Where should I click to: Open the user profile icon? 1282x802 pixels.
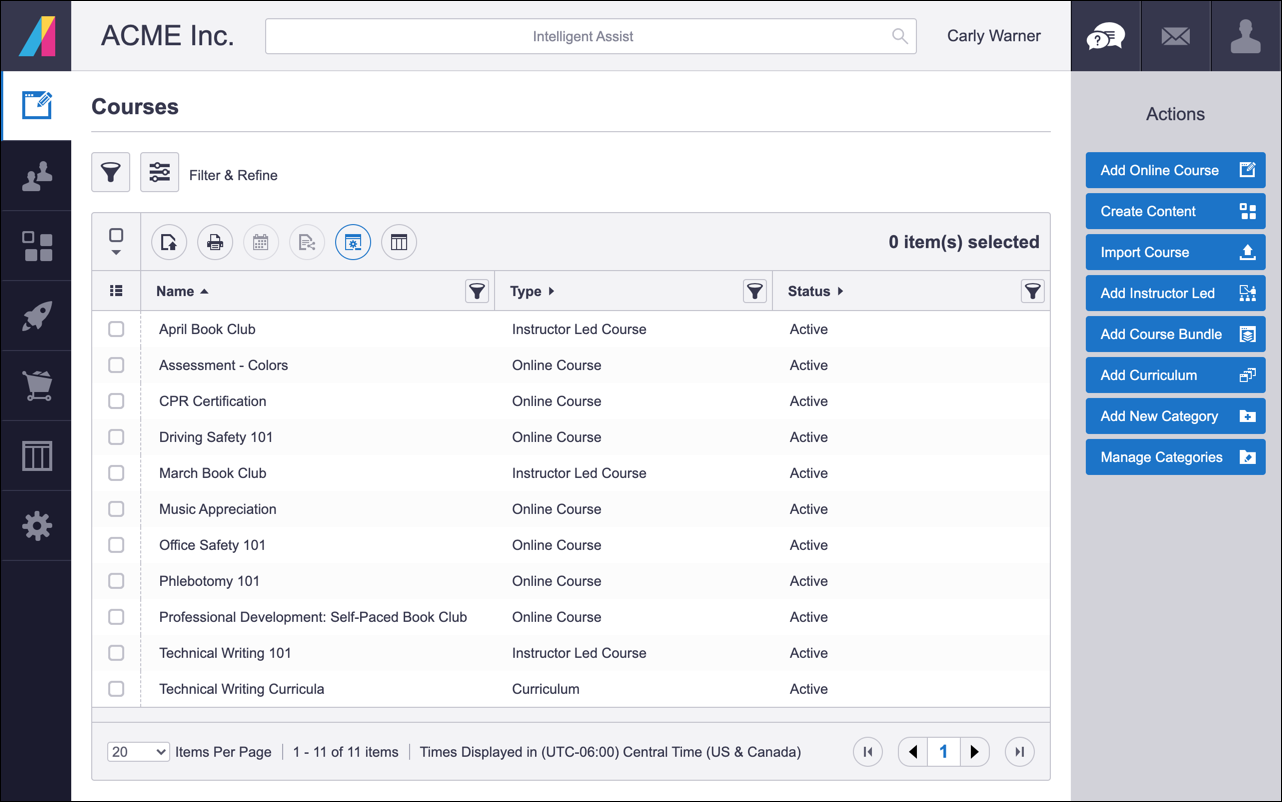point(1246,37)
